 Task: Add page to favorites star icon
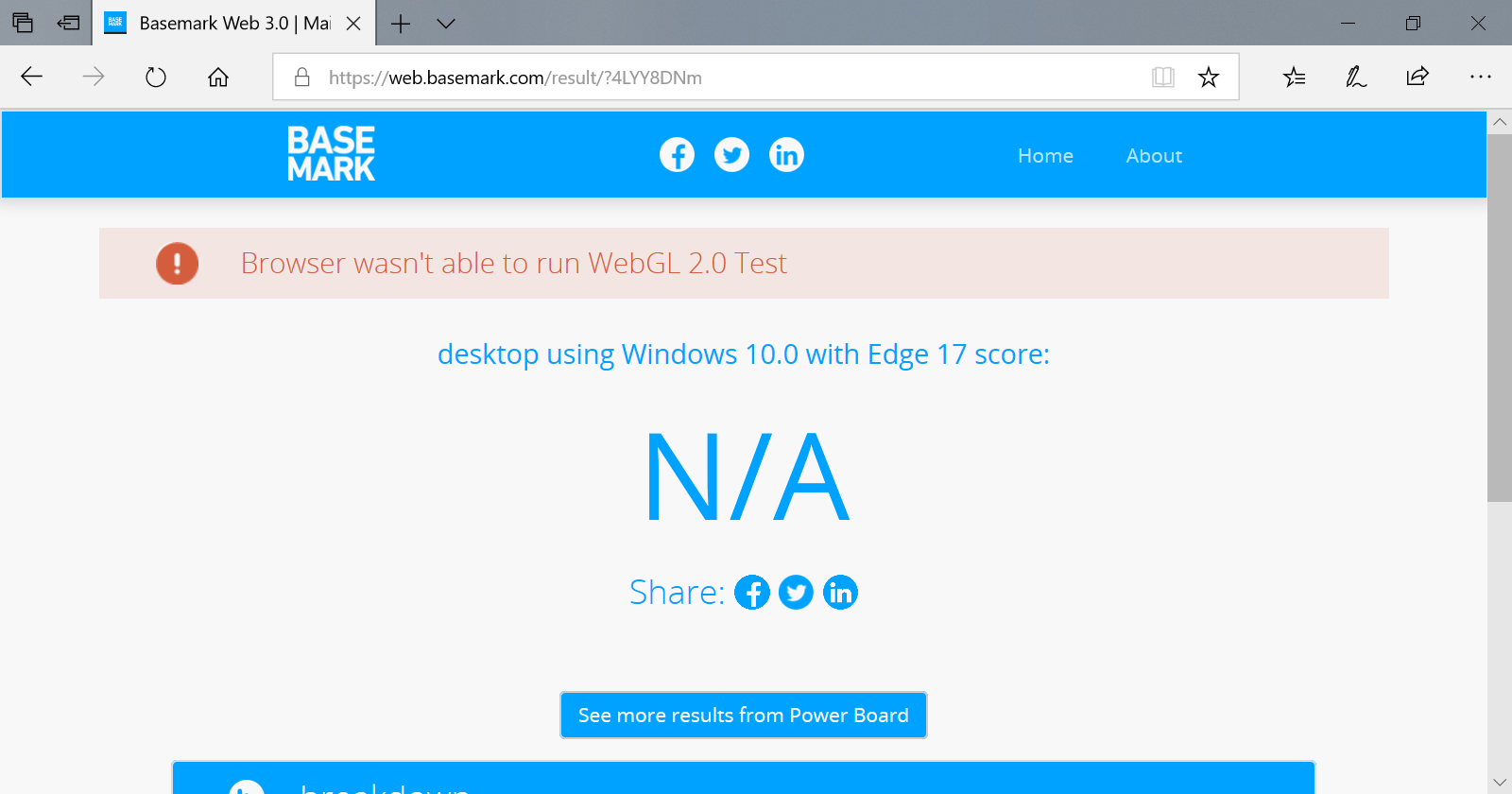click(x=1209, y=77)
